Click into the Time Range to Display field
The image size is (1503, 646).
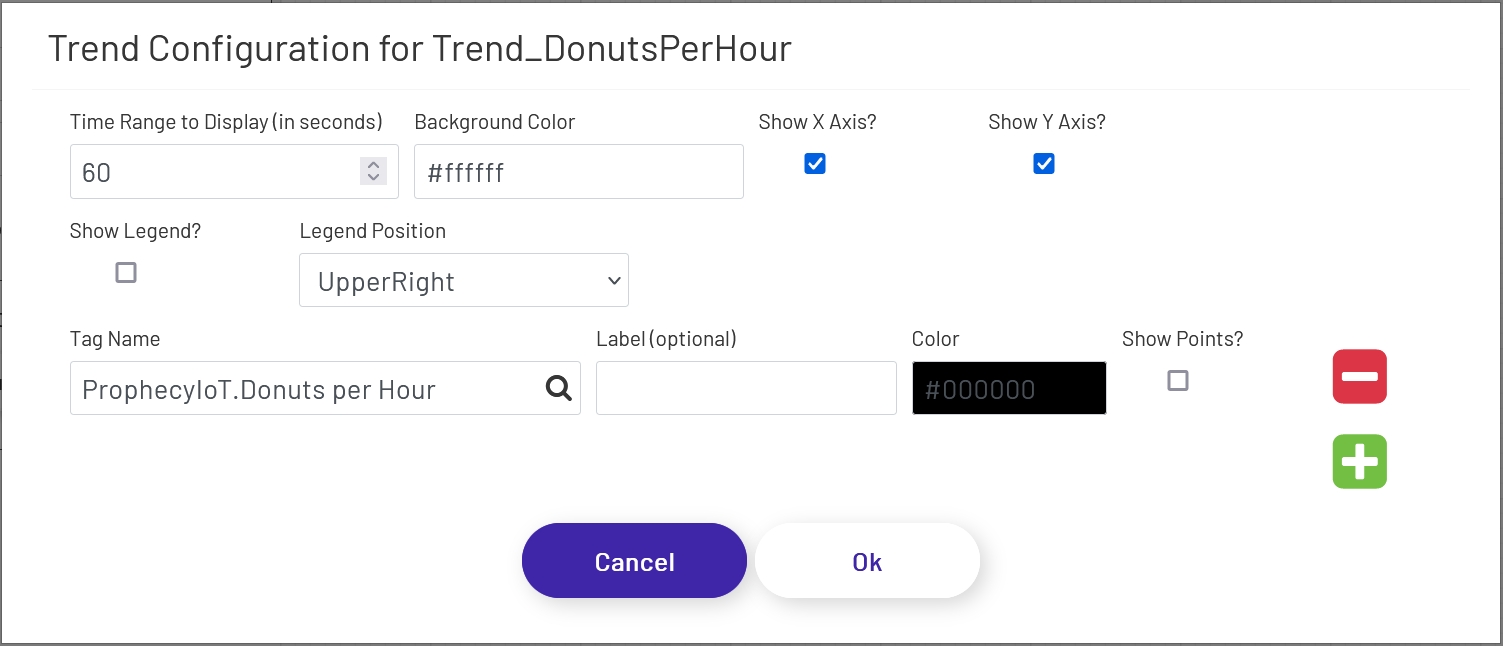pyautogui.click(x=210, y=172)
